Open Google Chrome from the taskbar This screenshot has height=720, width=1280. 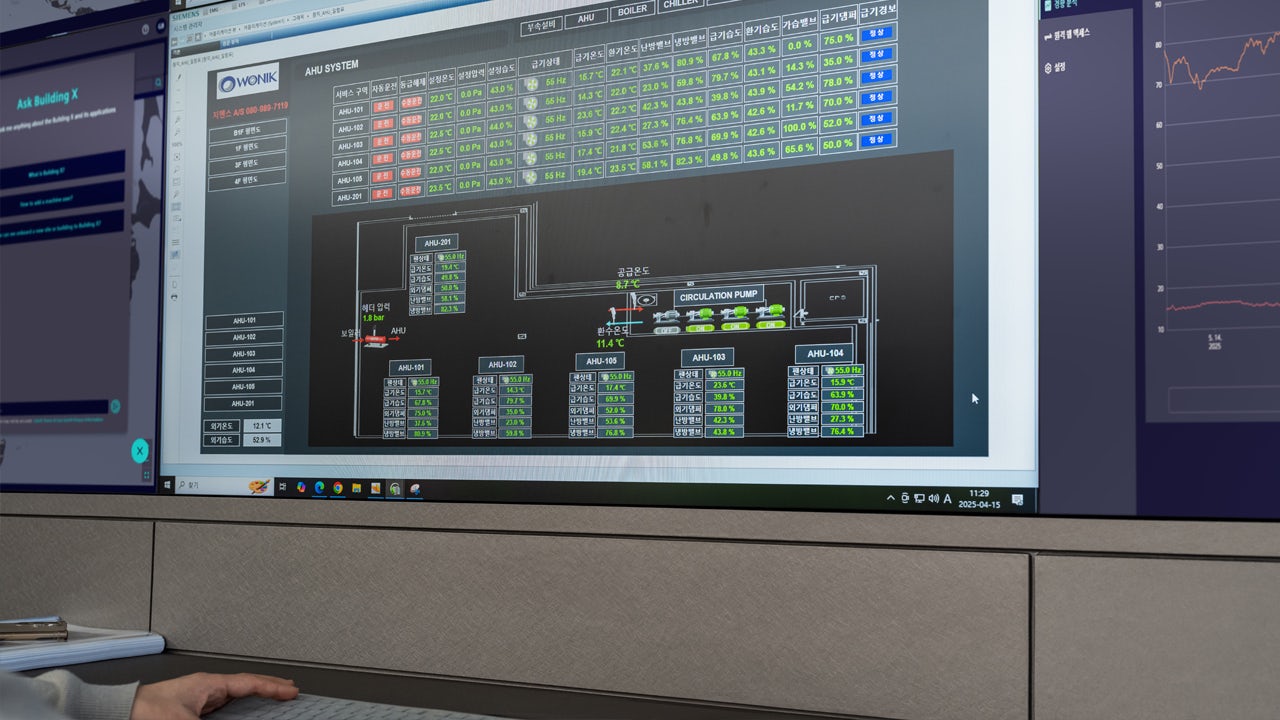click(337, 488)
